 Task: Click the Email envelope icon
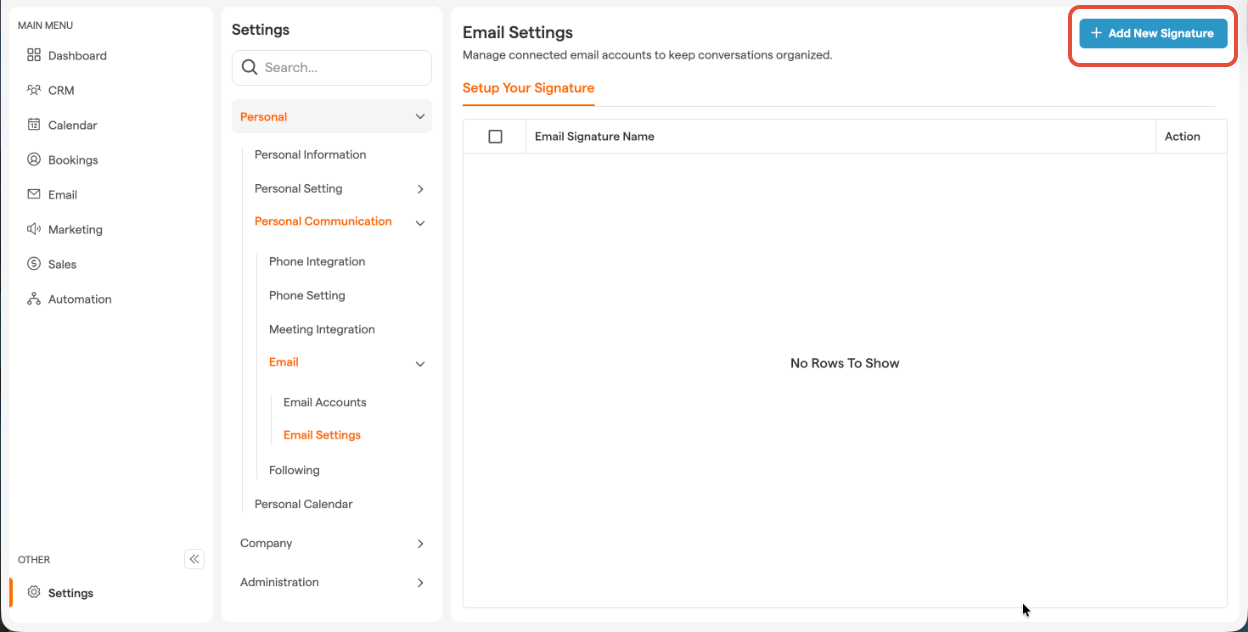[x=34, y=195]
